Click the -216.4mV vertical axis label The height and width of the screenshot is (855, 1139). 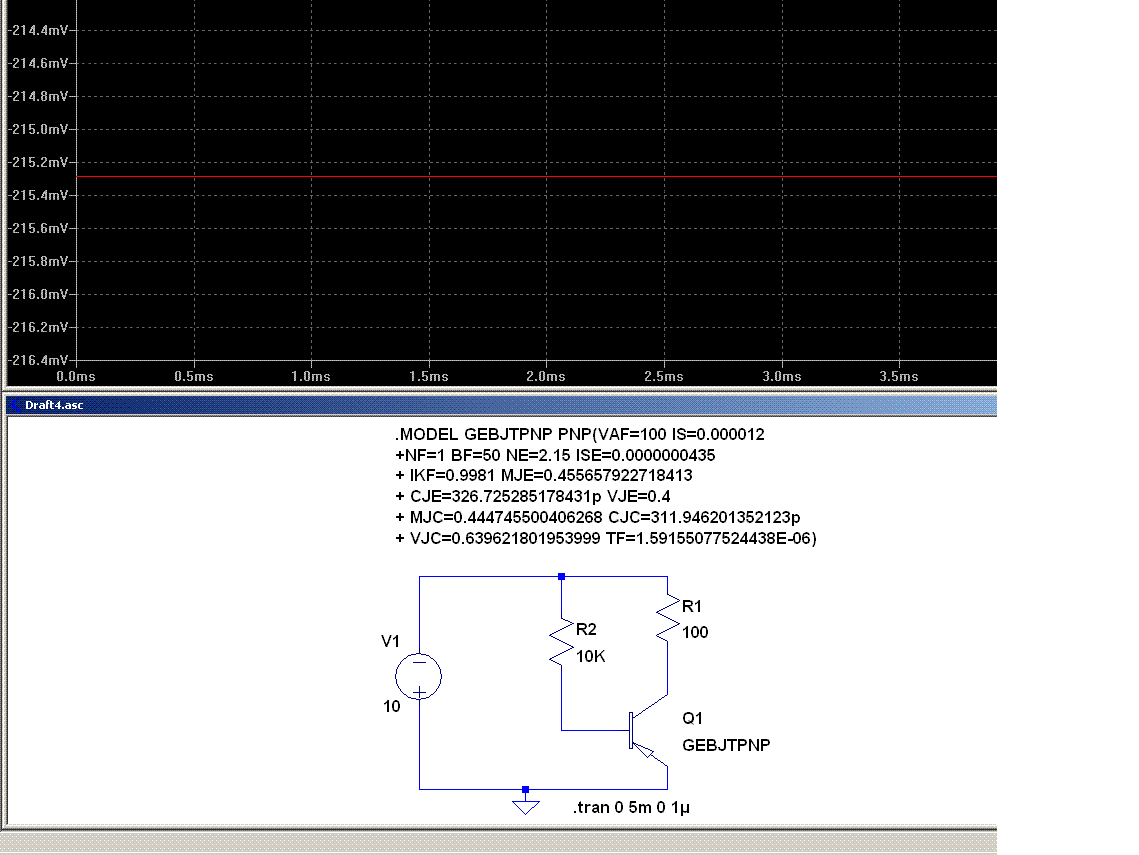click(38, 360)
